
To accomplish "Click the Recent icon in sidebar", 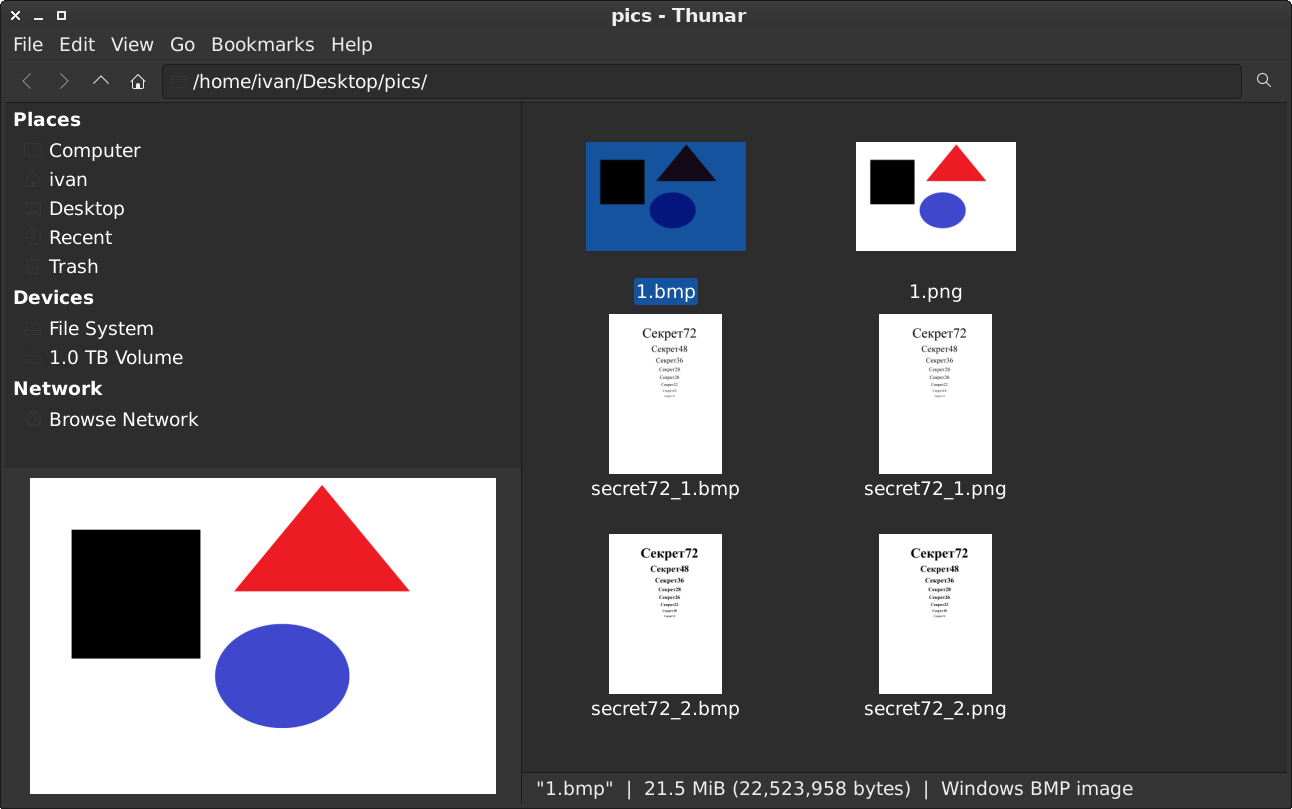I will [33, 238].
